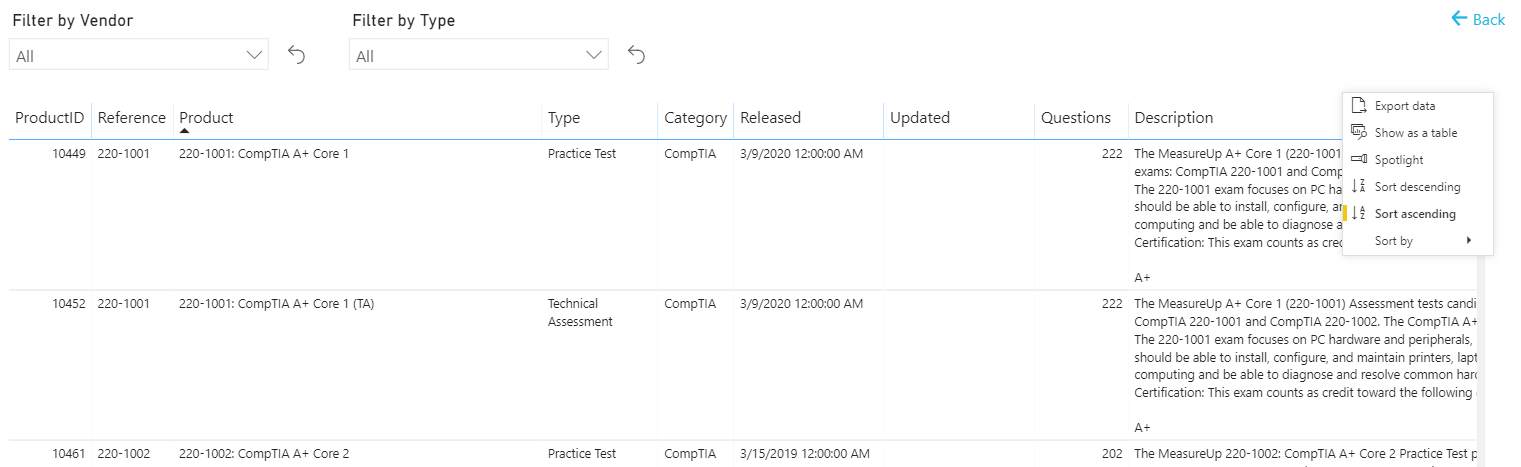Open the Filter by Type dropdown
The image size is (1521, 467).
pos(479,55)
